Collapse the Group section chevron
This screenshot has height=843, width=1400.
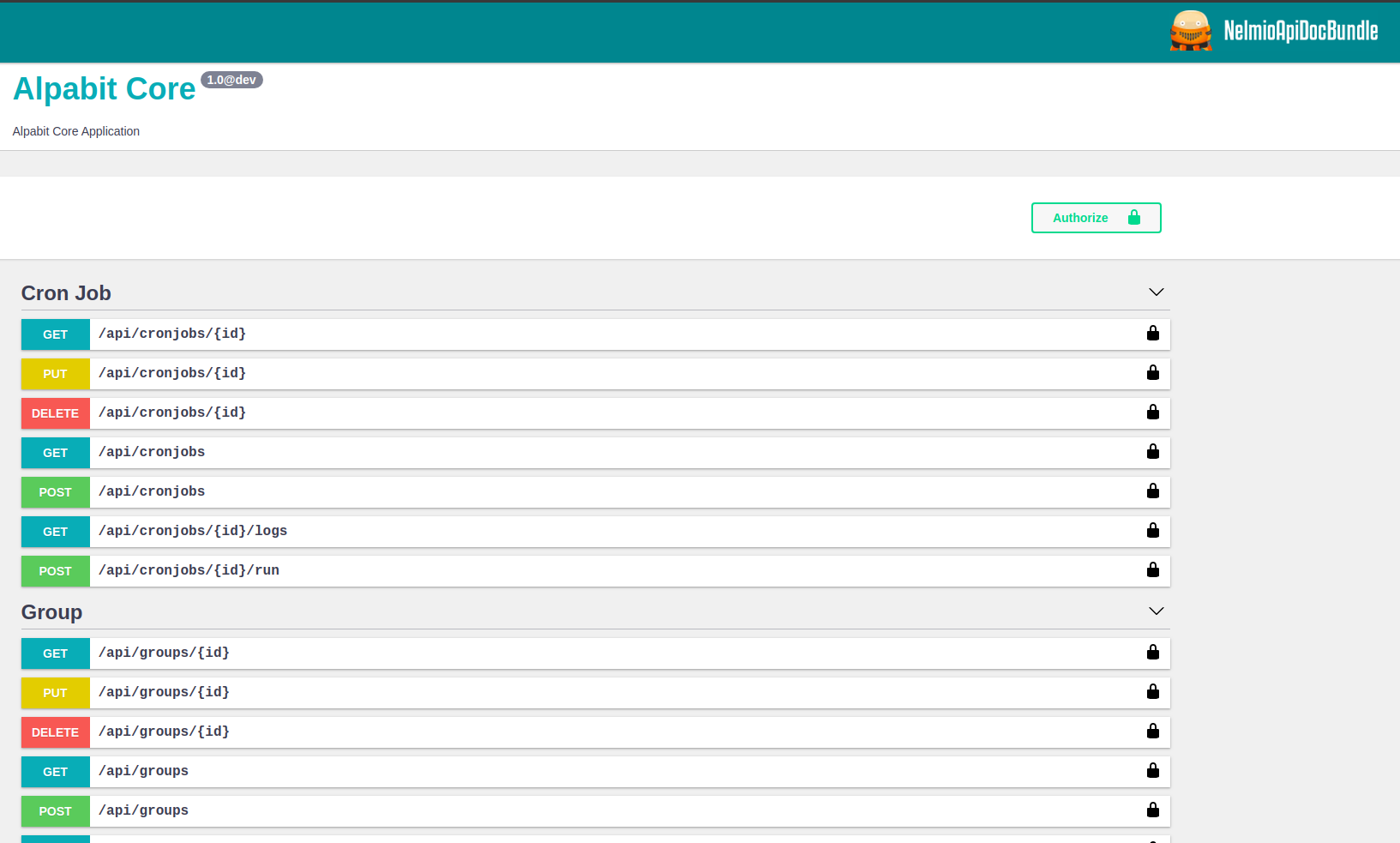1157,611
